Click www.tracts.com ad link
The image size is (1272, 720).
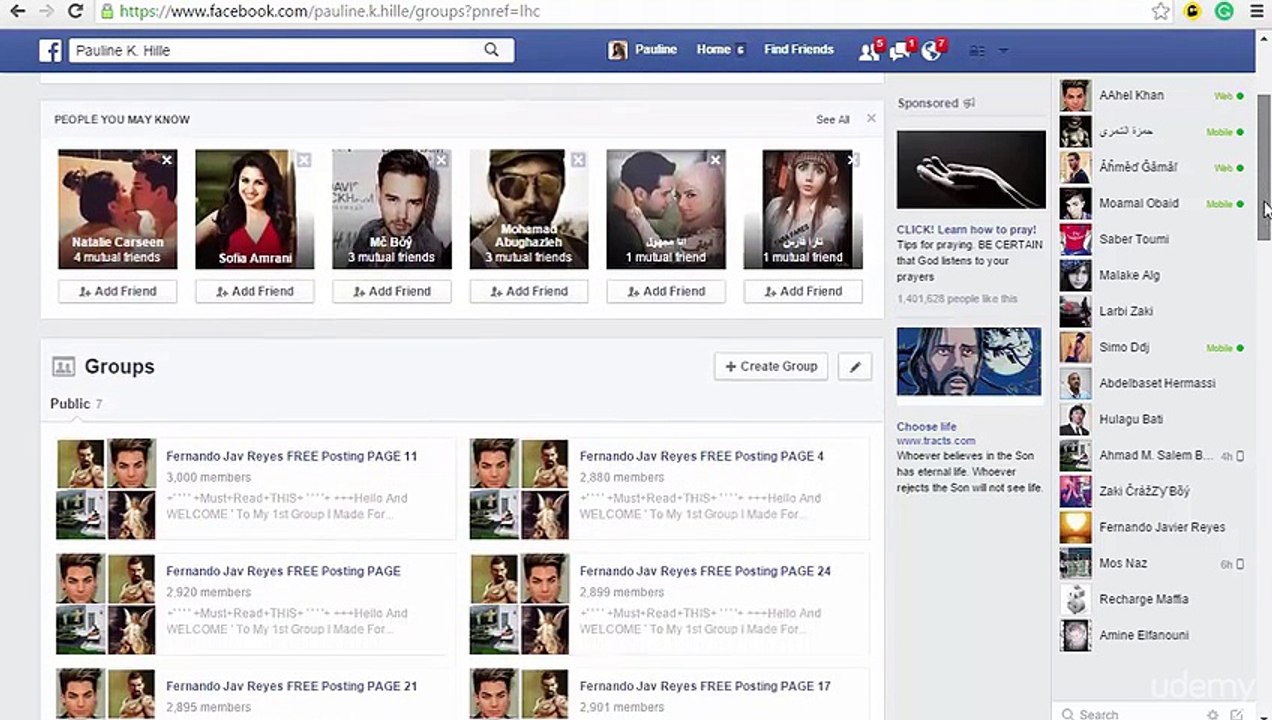[936, 441]
